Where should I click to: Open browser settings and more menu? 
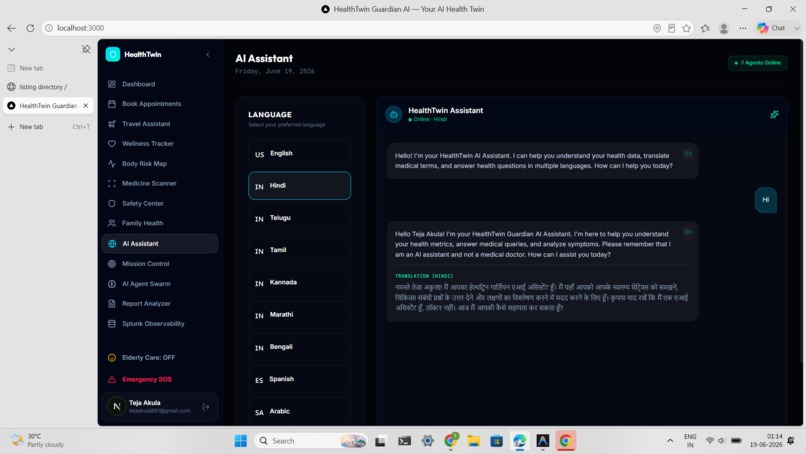743,28
